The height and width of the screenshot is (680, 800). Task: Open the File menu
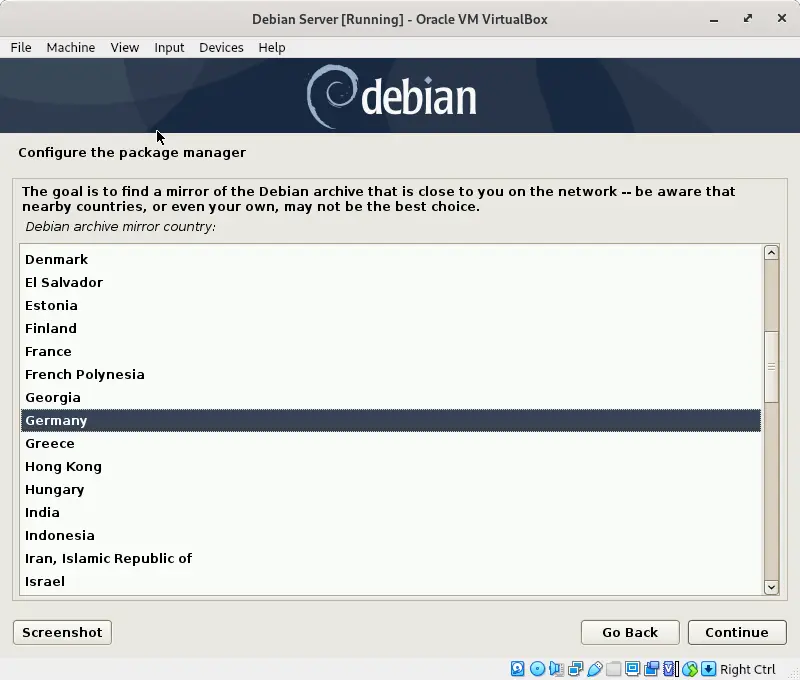coord(21,47)
